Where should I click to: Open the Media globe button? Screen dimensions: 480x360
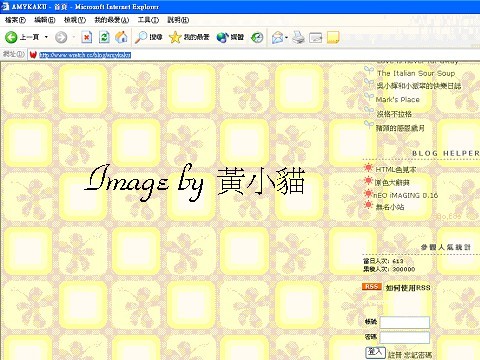(x=230, y=37)
